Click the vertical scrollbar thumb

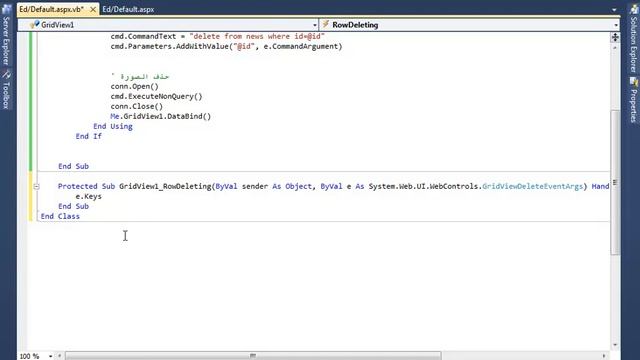[x=615, y=182]
